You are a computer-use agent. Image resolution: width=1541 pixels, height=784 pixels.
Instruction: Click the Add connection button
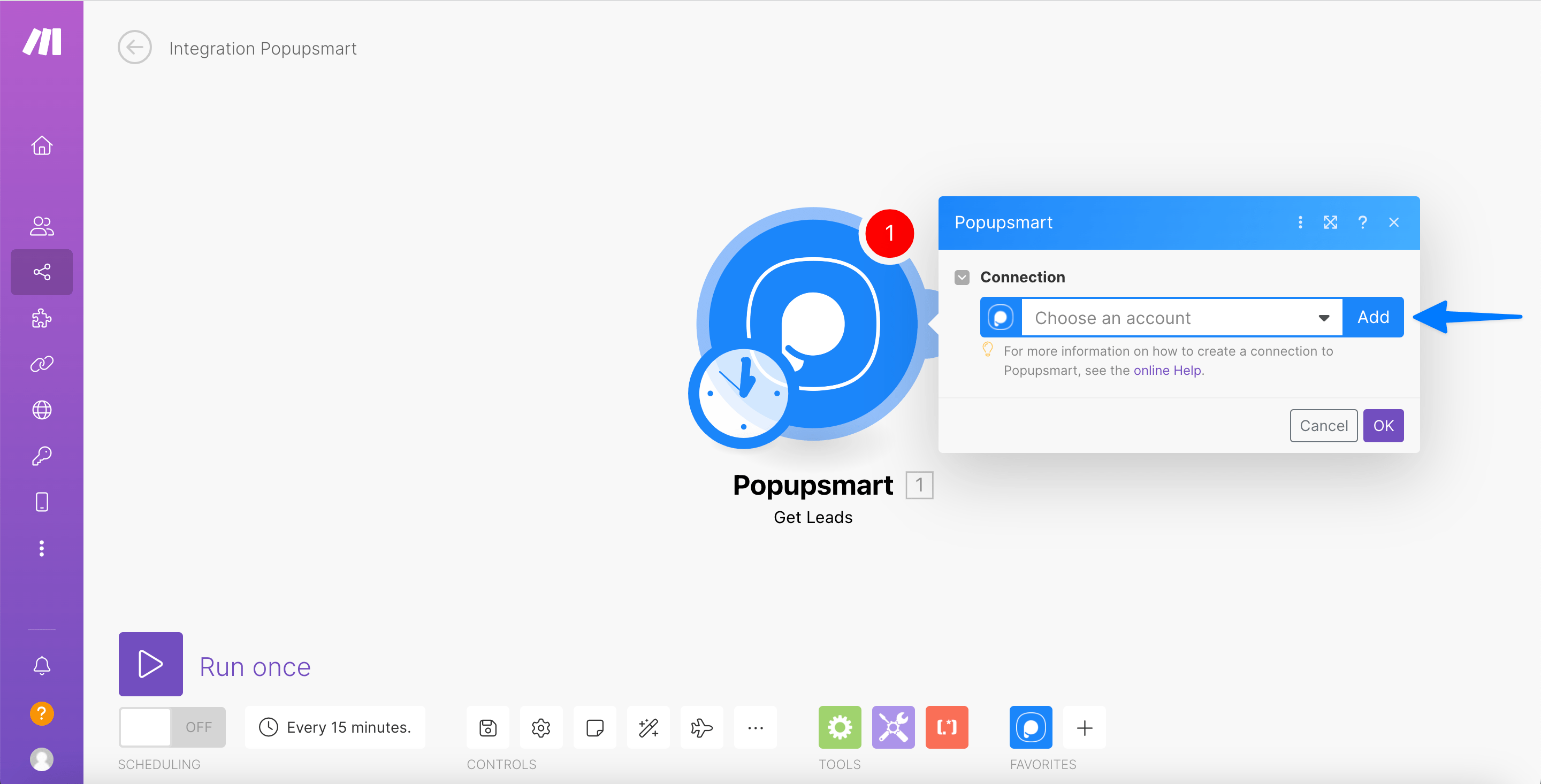(x=1374, y=317)
